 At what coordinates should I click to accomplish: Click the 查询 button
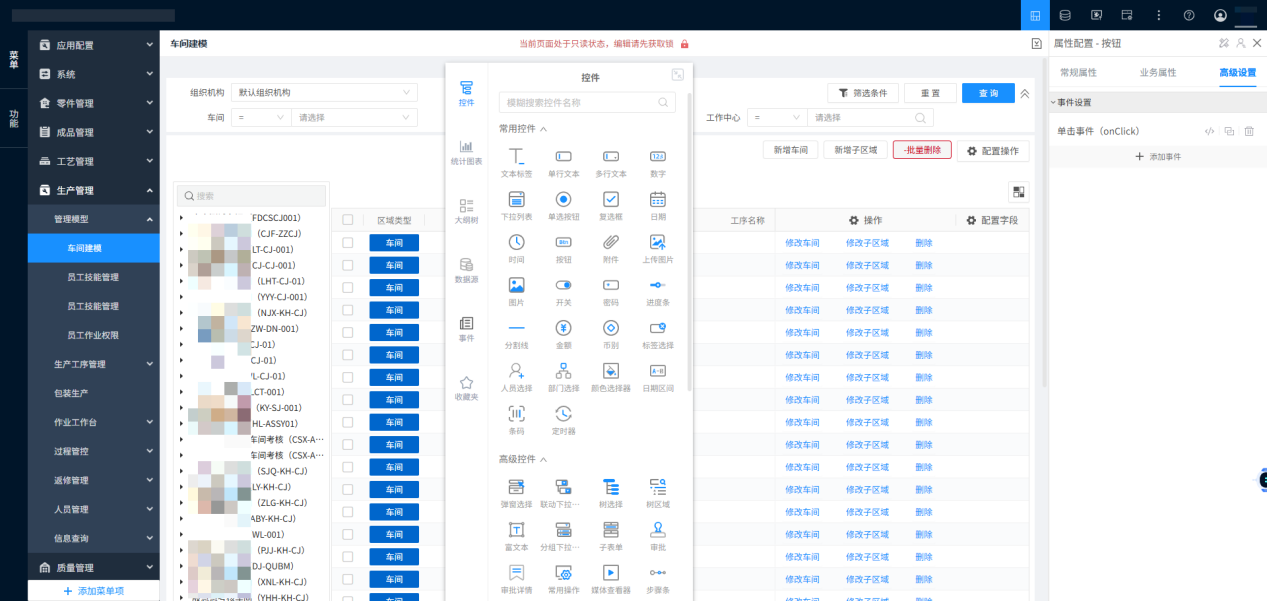click(x=987, y=92)
